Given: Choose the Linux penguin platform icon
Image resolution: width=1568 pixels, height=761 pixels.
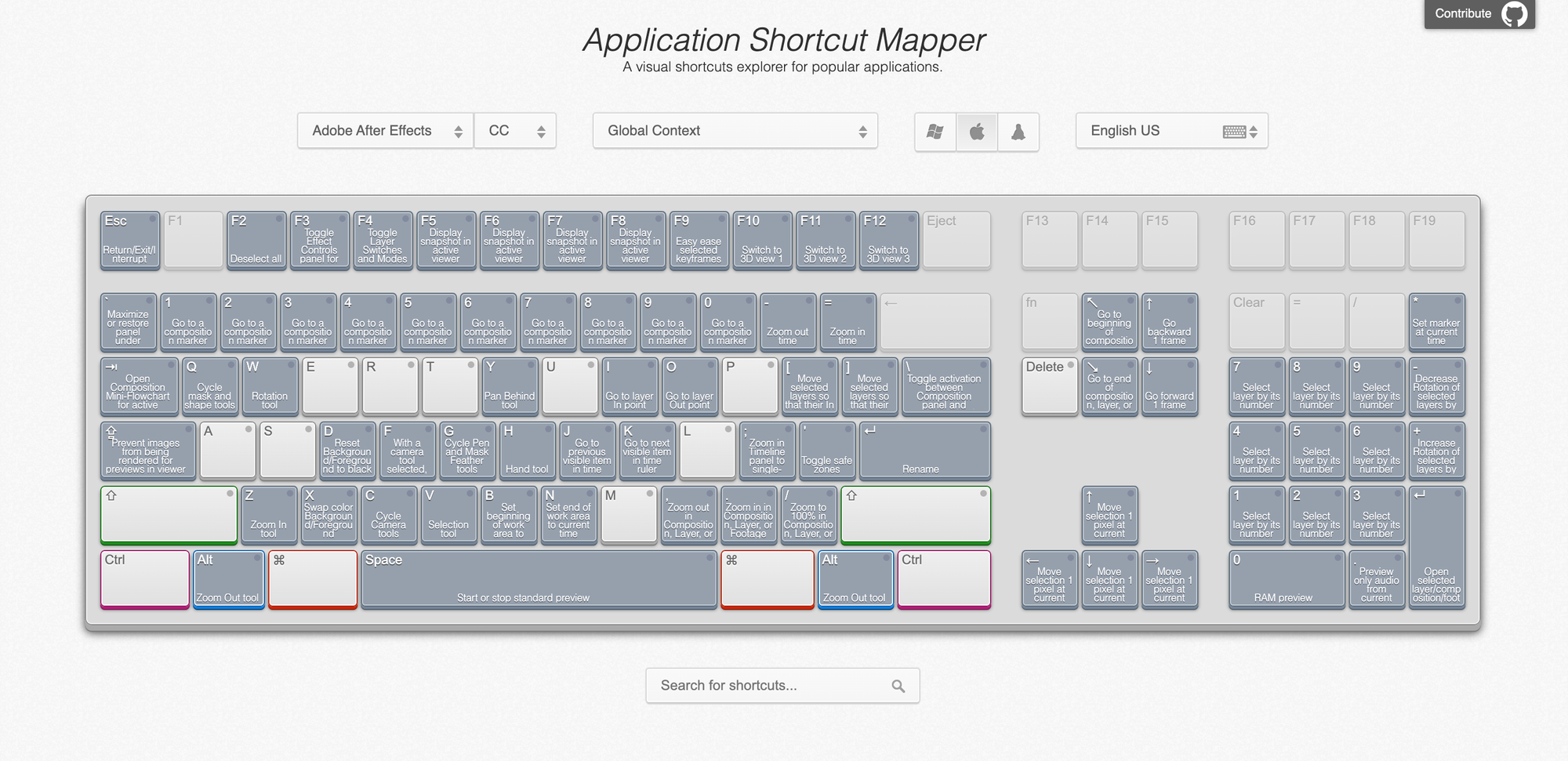Looking at the screenshot, I should [1018, 132].
